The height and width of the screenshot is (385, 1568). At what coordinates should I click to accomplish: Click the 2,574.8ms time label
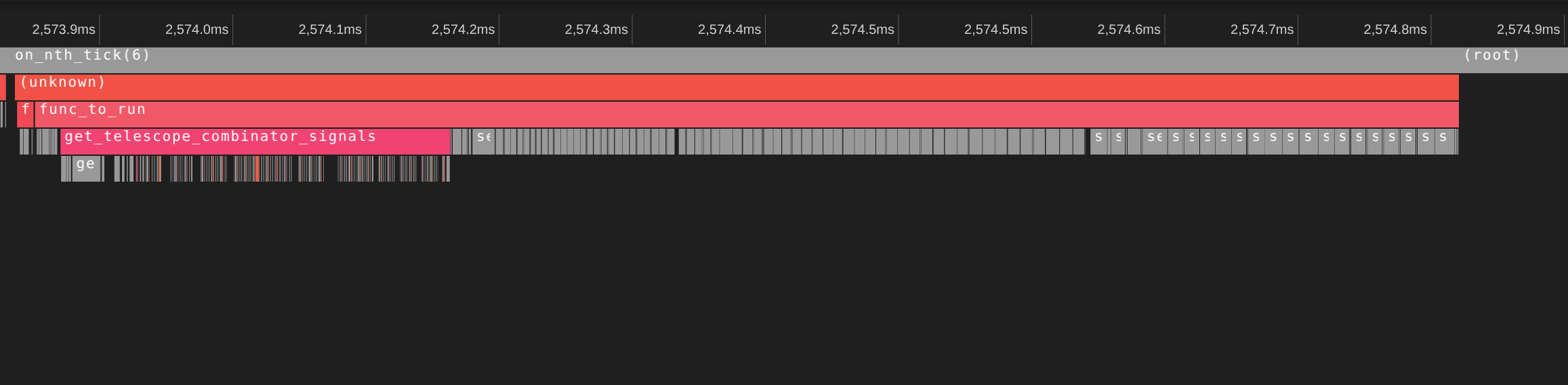click(x=1395, y=30)
